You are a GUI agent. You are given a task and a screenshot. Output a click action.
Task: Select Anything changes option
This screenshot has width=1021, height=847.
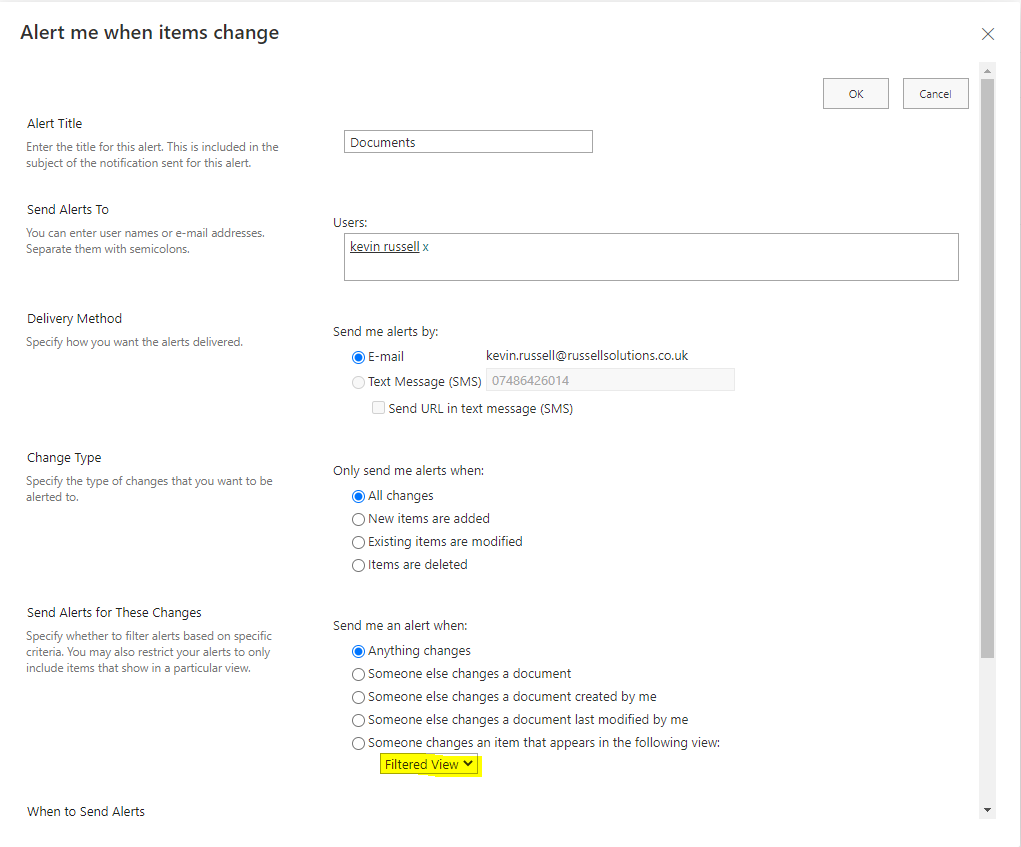coord(358,651)
